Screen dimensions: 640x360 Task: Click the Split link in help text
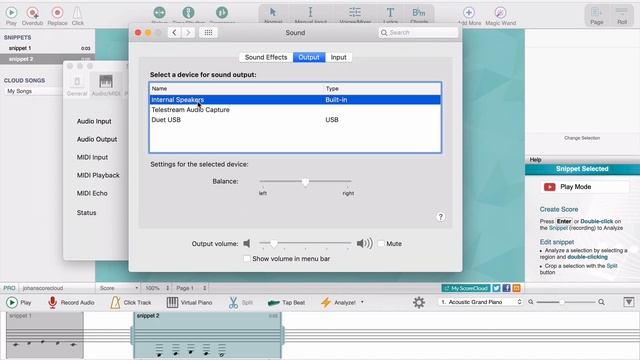(612, 266)
